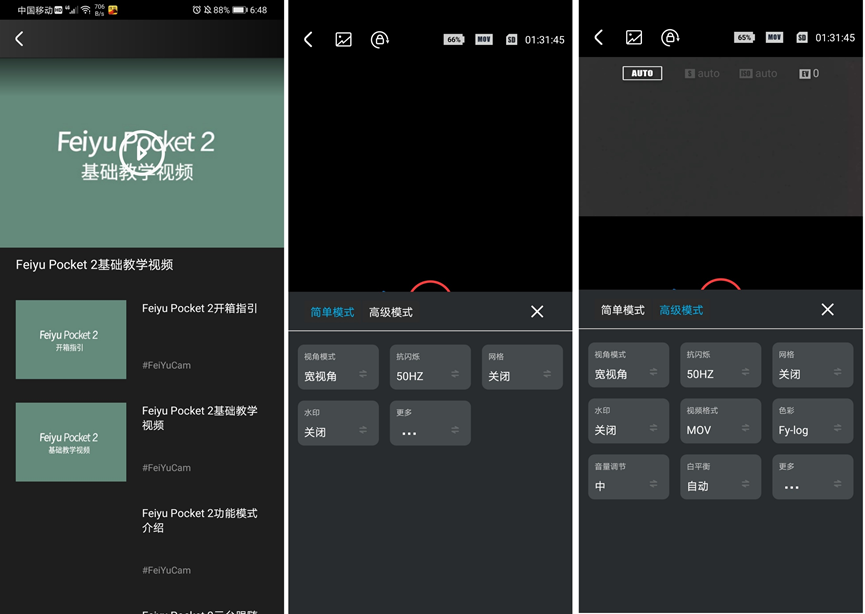Open the 色彩 Fy-log color dropdown

click(812, 421)
